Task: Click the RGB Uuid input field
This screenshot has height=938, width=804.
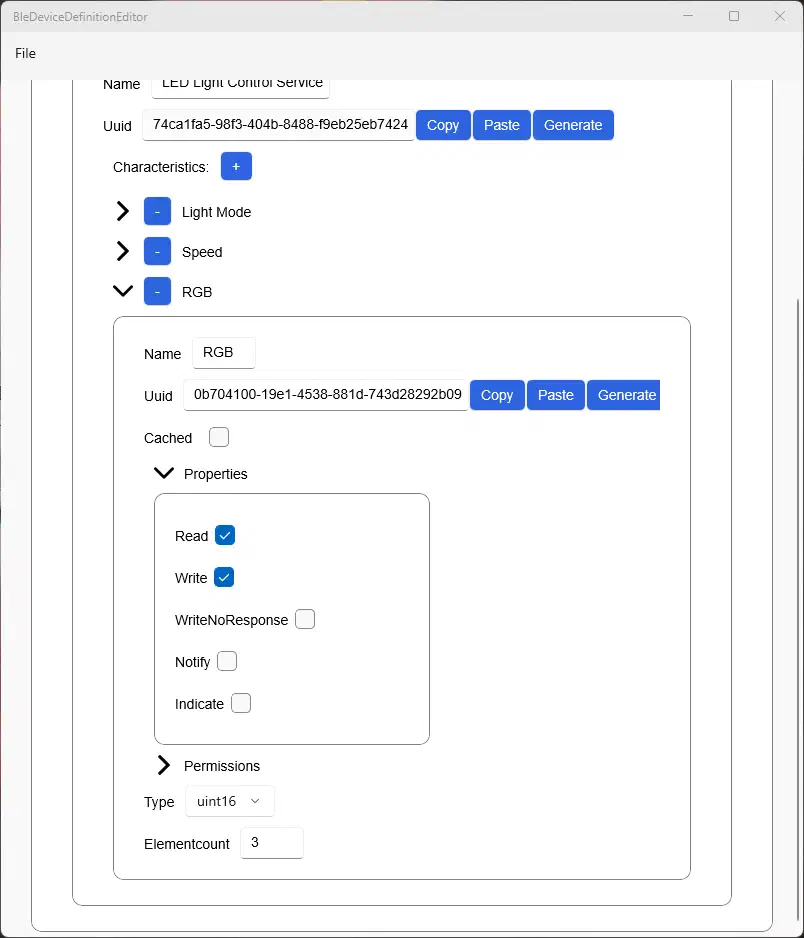Action: 326,395
